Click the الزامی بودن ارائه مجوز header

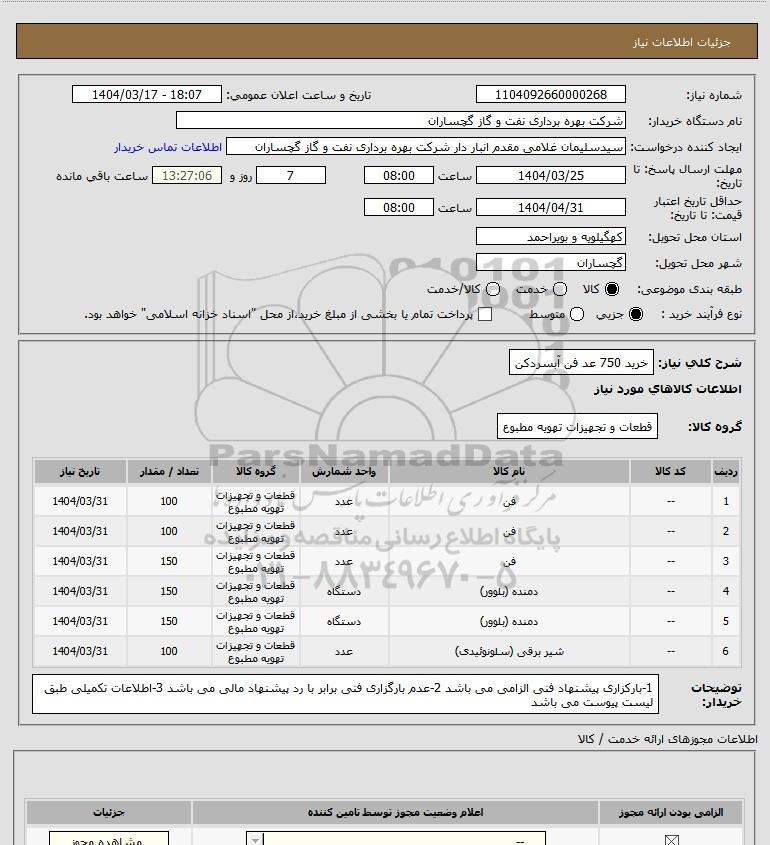click(x=671, y=812)
